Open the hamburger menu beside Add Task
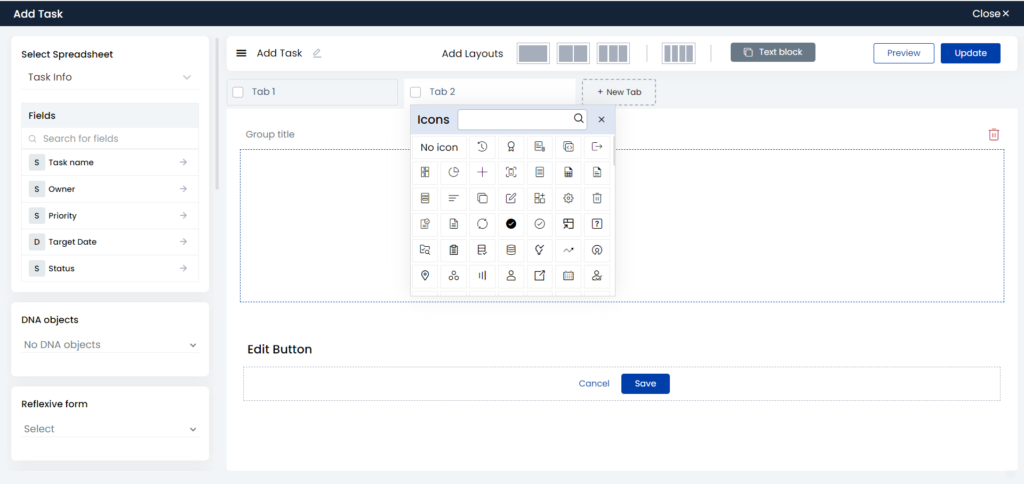 [x=241, y=53]
